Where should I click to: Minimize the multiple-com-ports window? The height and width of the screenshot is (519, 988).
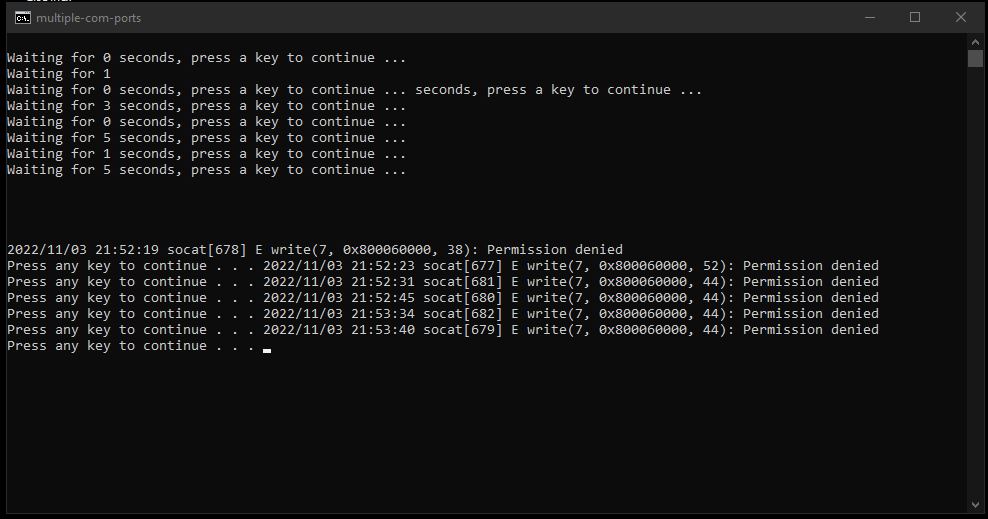point(870,18)
